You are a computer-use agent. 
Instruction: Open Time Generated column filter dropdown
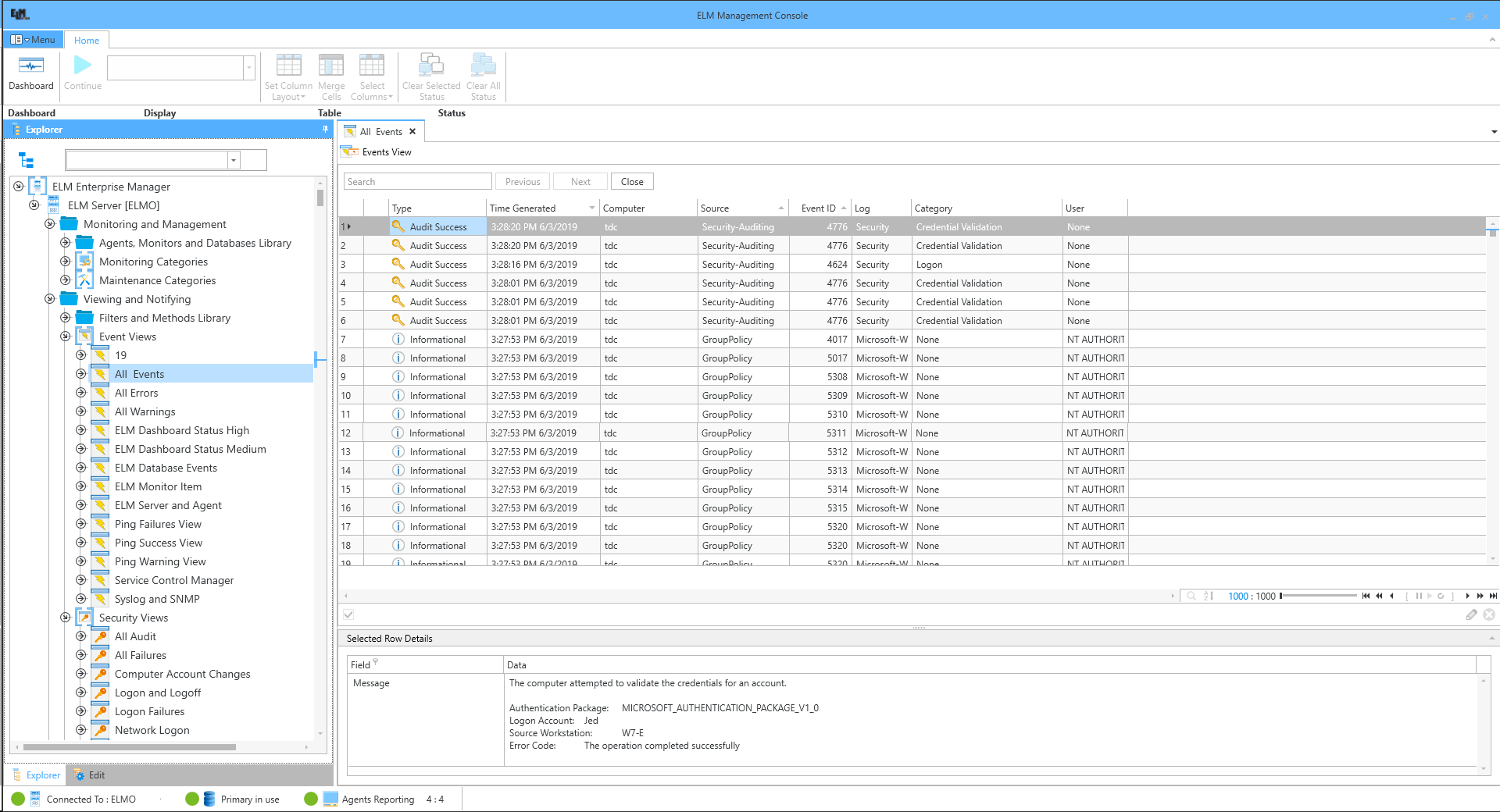click(592, 208)
